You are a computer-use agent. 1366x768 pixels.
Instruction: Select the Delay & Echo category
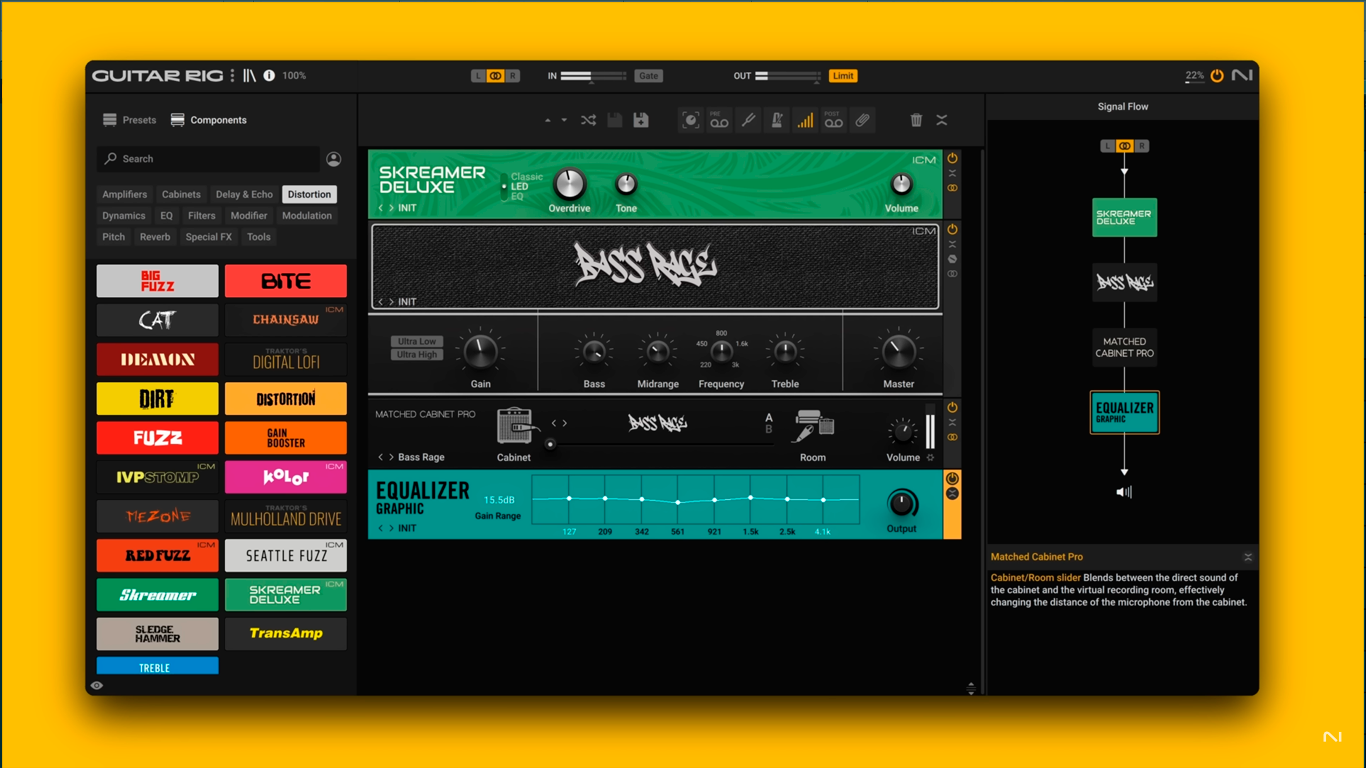click(x=244, y=195)
